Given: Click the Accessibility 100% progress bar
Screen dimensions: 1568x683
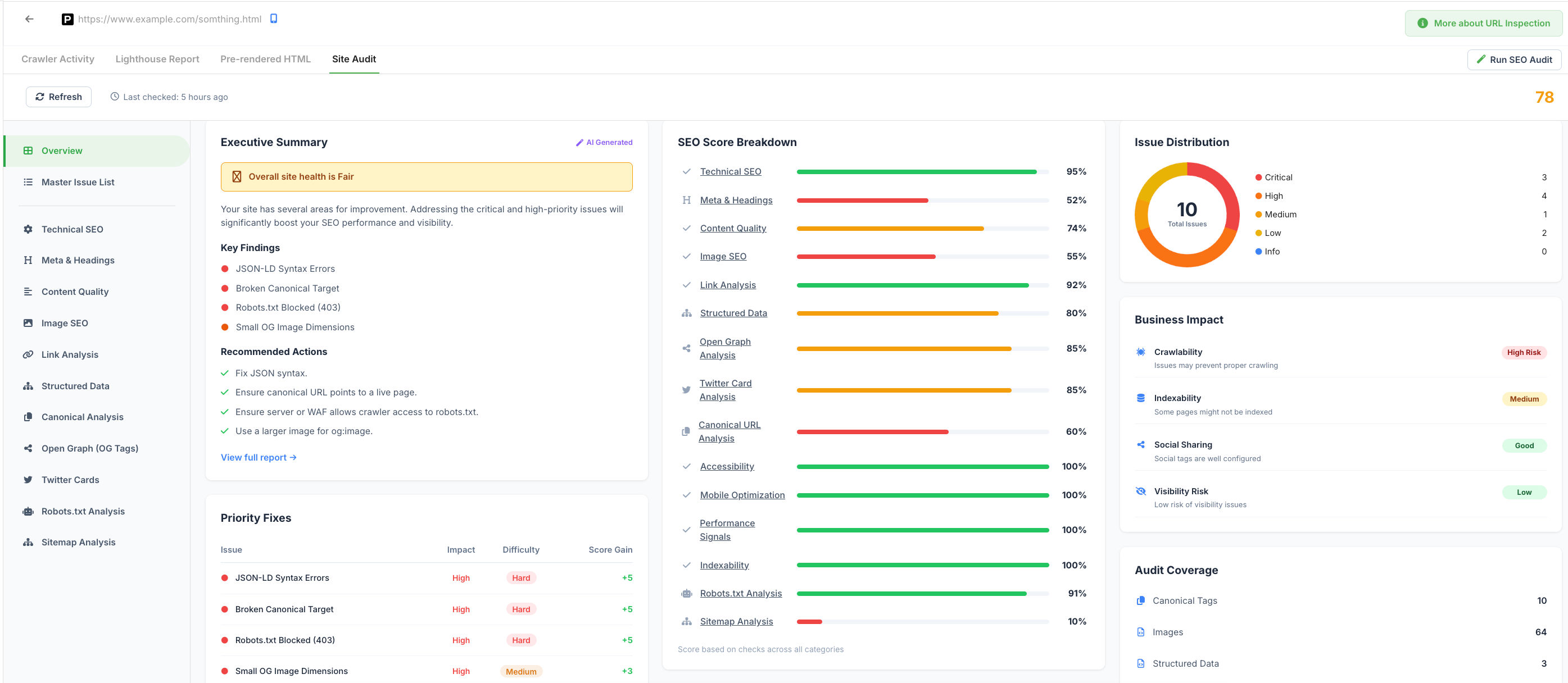Looking at the screenshot, I should 922,467.
